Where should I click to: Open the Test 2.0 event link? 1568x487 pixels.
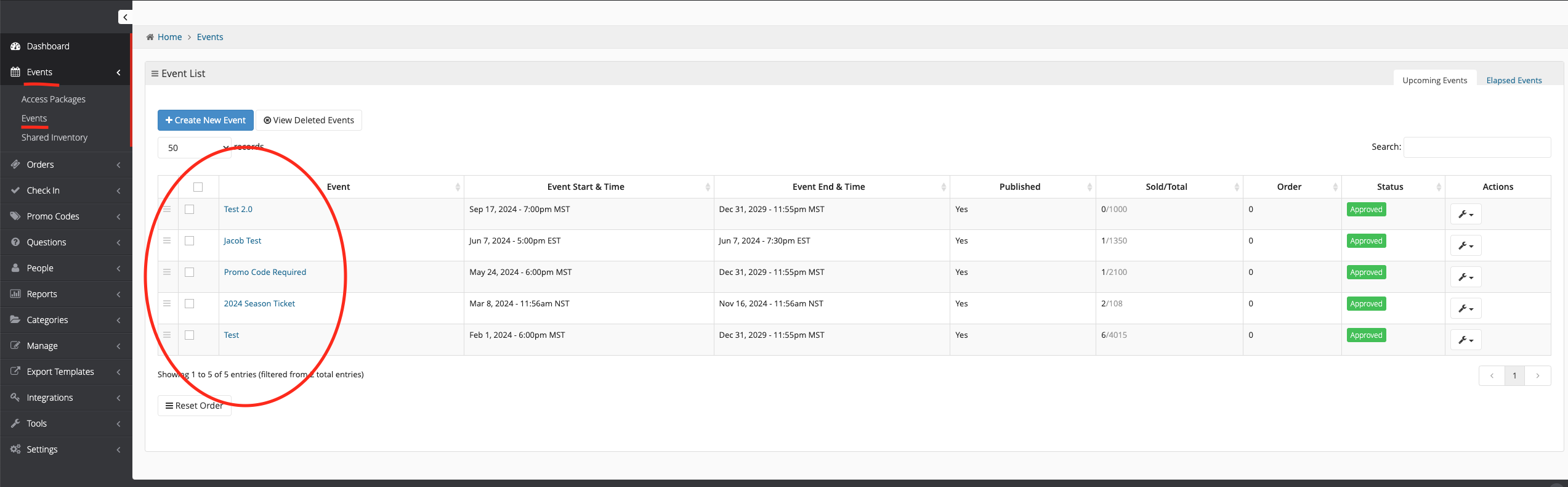238,210
